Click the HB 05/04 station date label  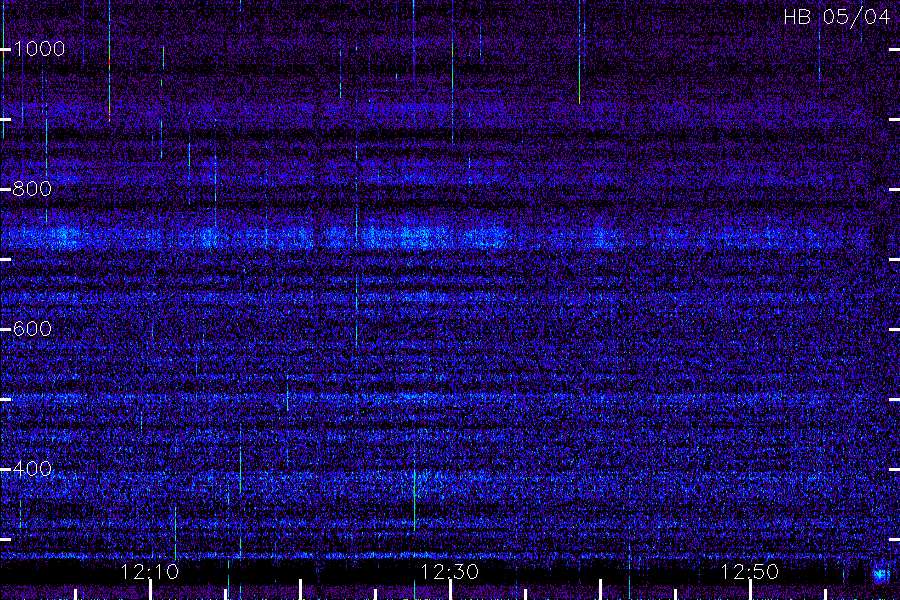click(836, 17)
